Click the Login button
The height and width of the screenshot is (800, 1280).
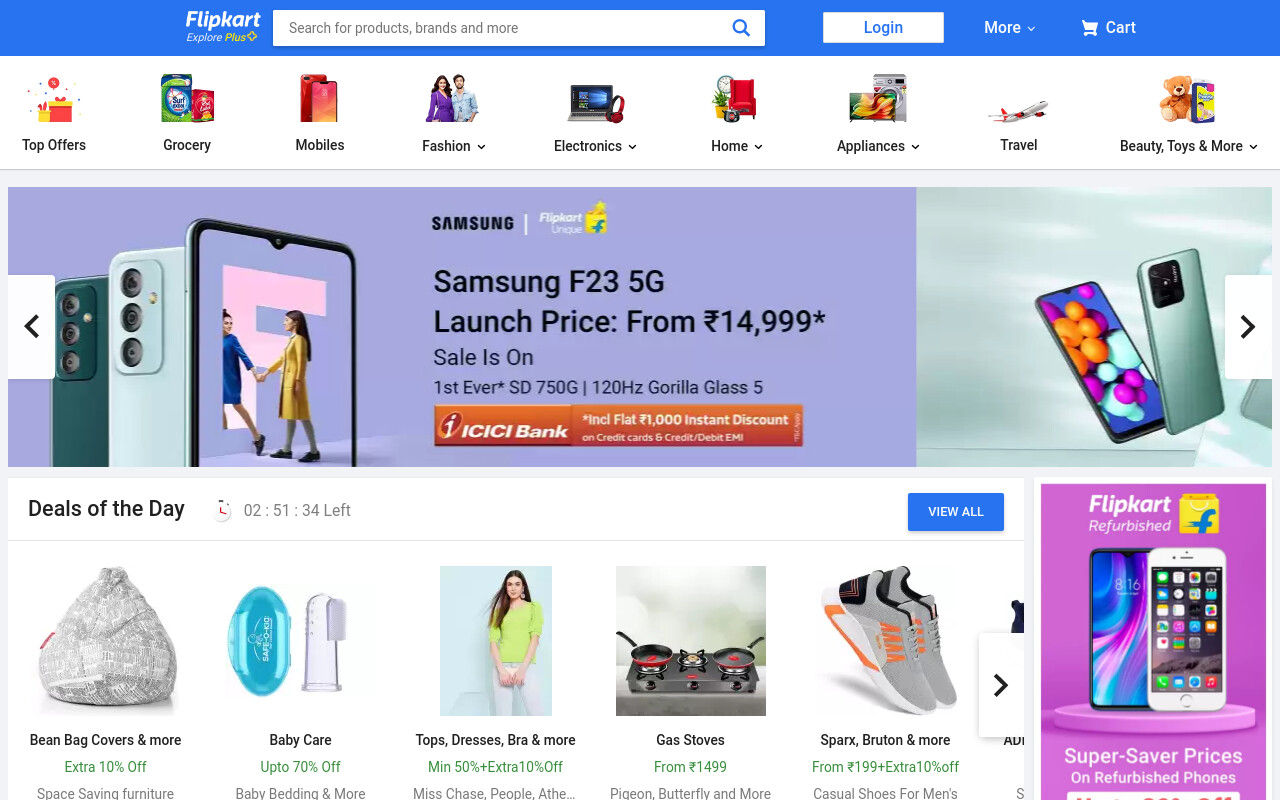pyautogui.click(x=883, y=28)
